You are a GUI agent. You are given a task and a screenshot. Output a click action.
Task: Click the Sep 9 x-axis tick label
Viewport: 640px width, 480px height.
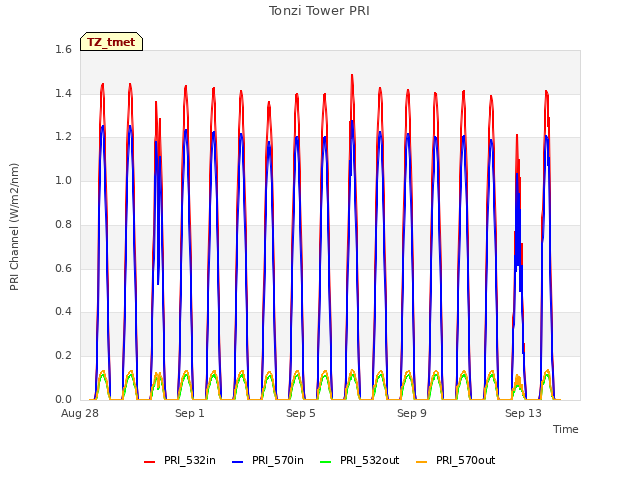click(412, 413)
